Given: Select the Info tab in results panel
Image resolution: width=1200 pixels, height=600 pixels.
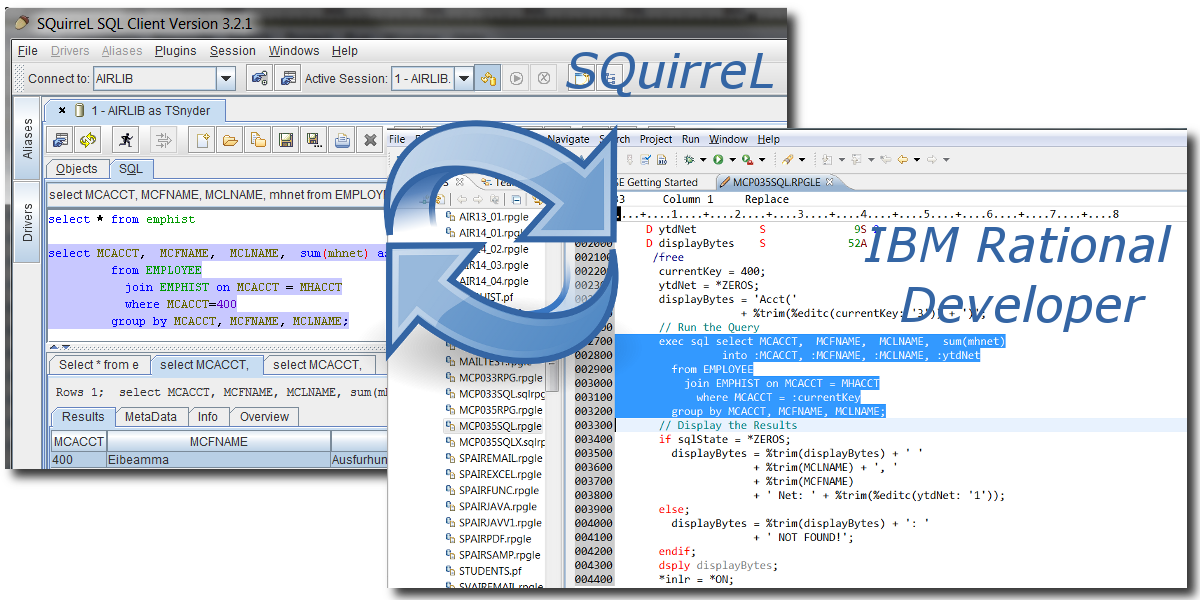Looking at the screenshot, I should tap(208, 417).
